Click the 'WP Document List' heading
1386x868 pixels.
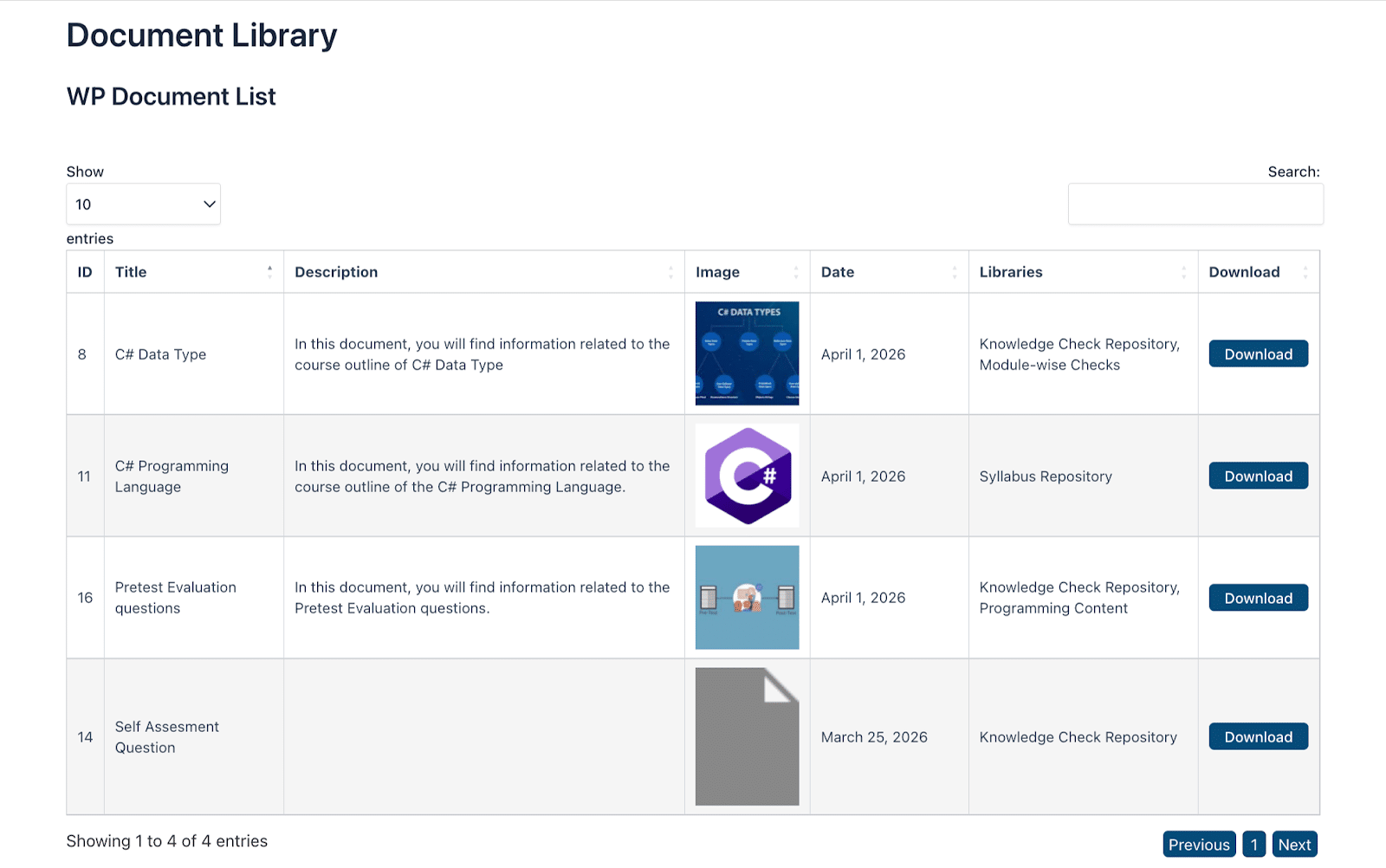[172, 97]
